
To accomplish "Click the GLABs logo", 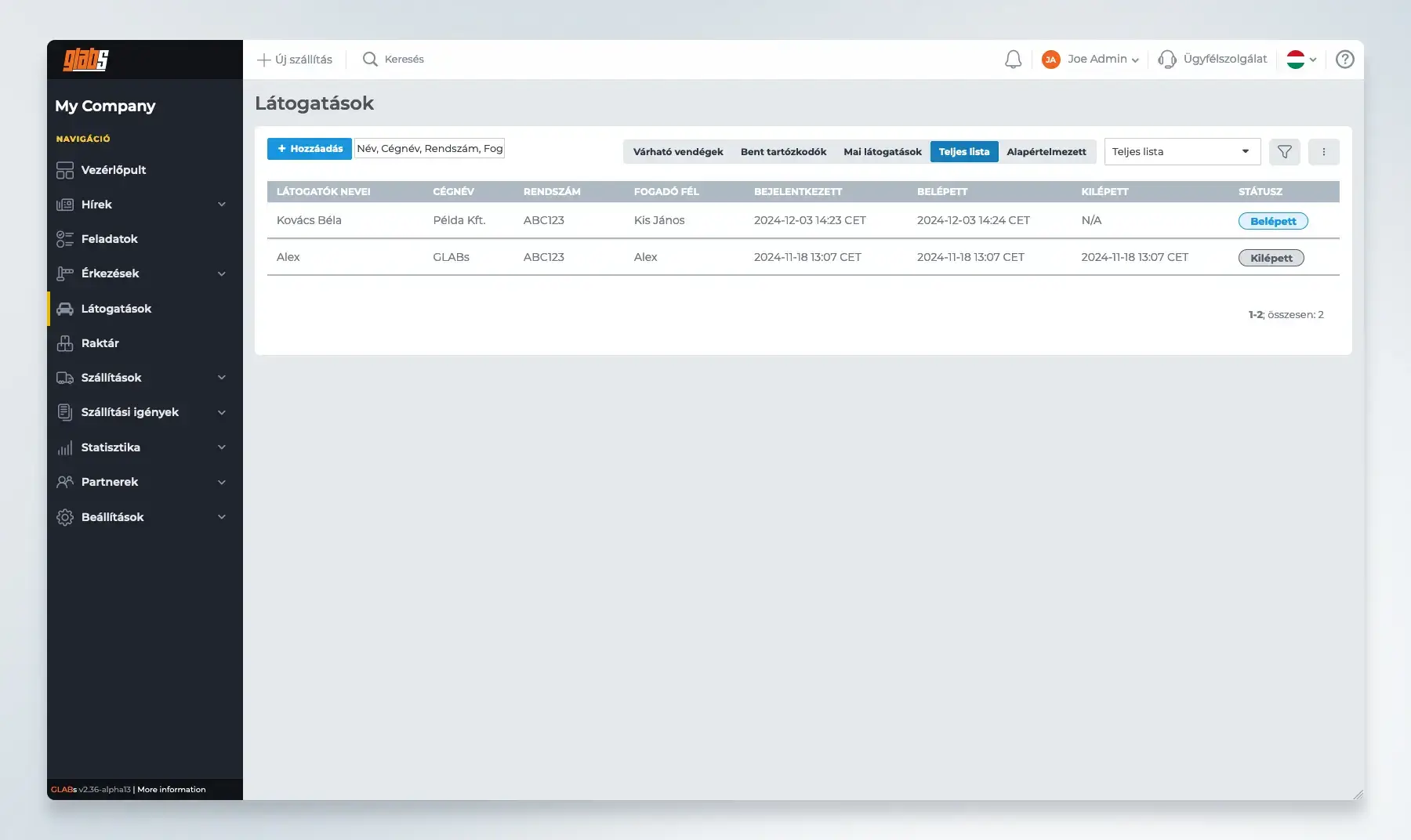I will click(x=86, y=60).
